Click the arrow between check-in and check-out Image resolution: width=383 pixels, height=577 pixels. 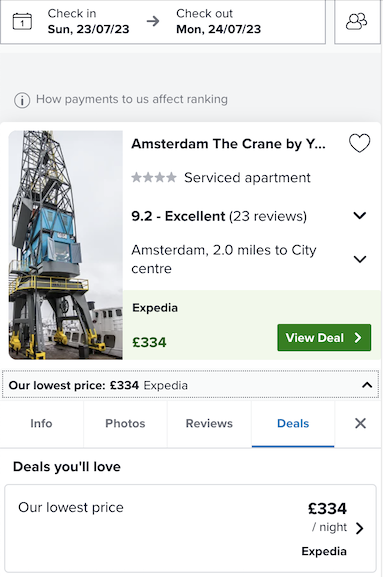pos(153,21)
